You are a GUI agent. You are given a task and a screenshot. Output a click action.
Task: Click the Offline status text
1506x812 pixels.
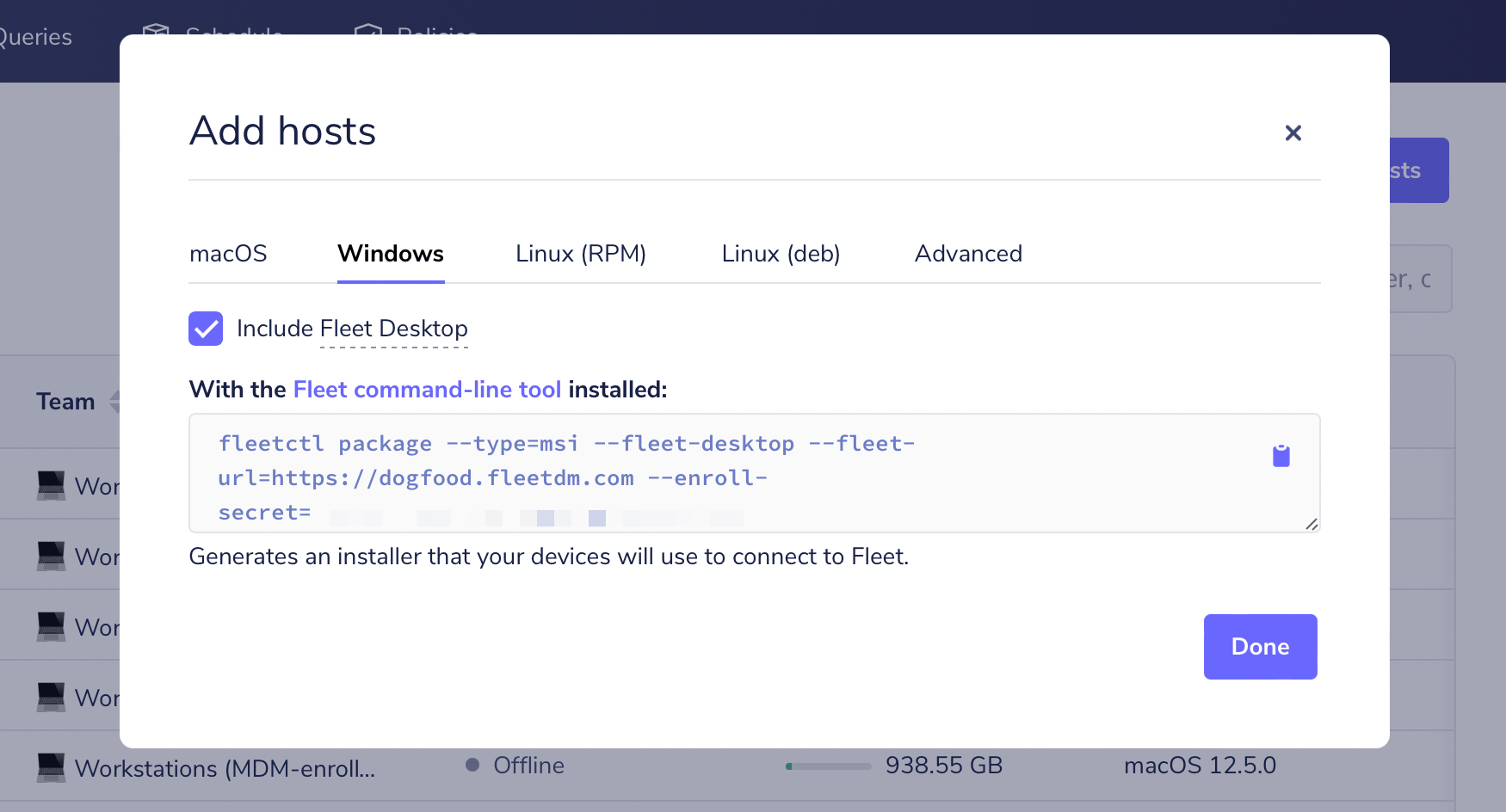[x=528, y=766]
